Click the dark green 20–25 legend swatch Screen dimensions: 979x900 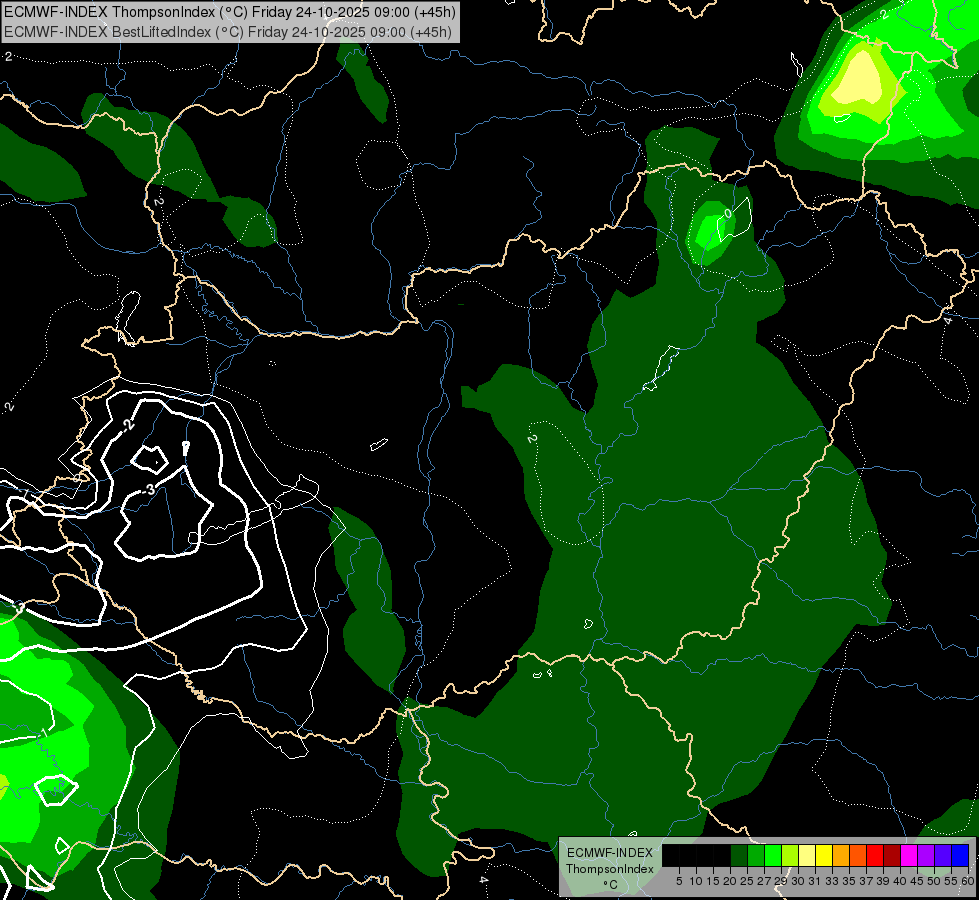pyautogui.click(x=739, y=855)
